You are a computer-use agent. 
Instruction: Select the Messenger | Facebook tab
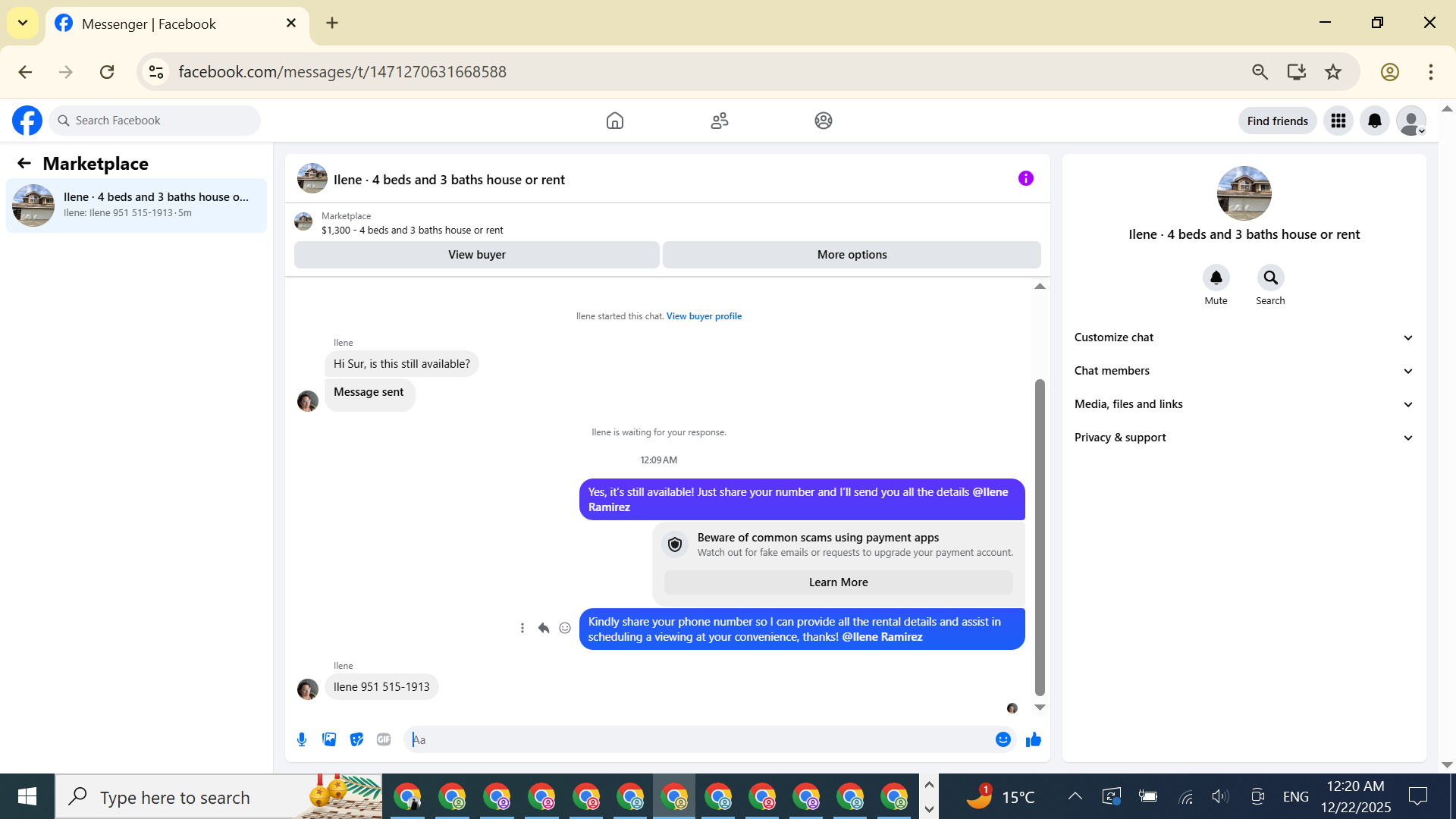point(177,24)
